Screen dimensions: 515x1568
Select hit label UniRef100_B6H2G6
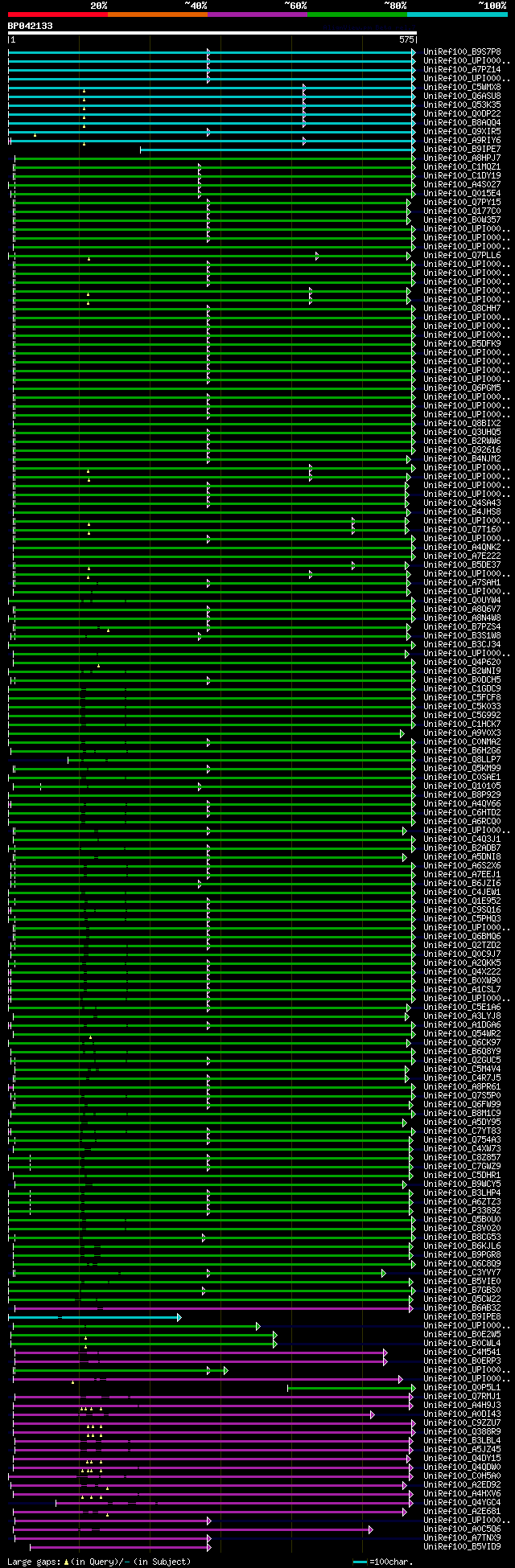point(462,751)
